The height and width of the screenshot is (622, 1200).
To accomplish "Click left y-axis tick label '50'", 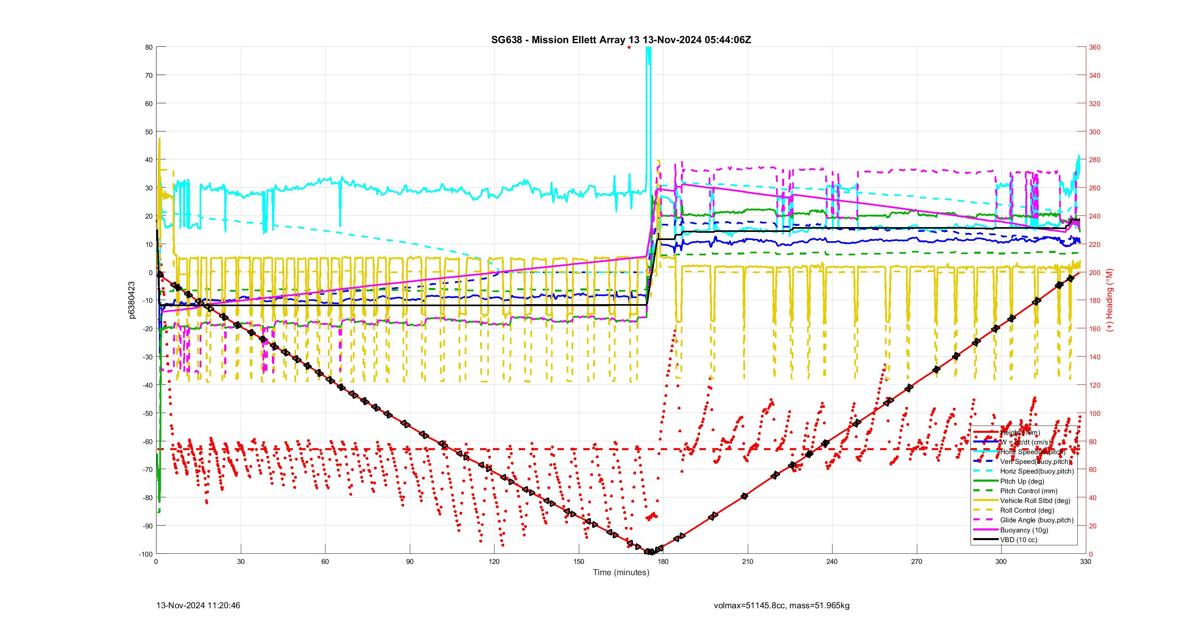I will (x=148, y=132).
